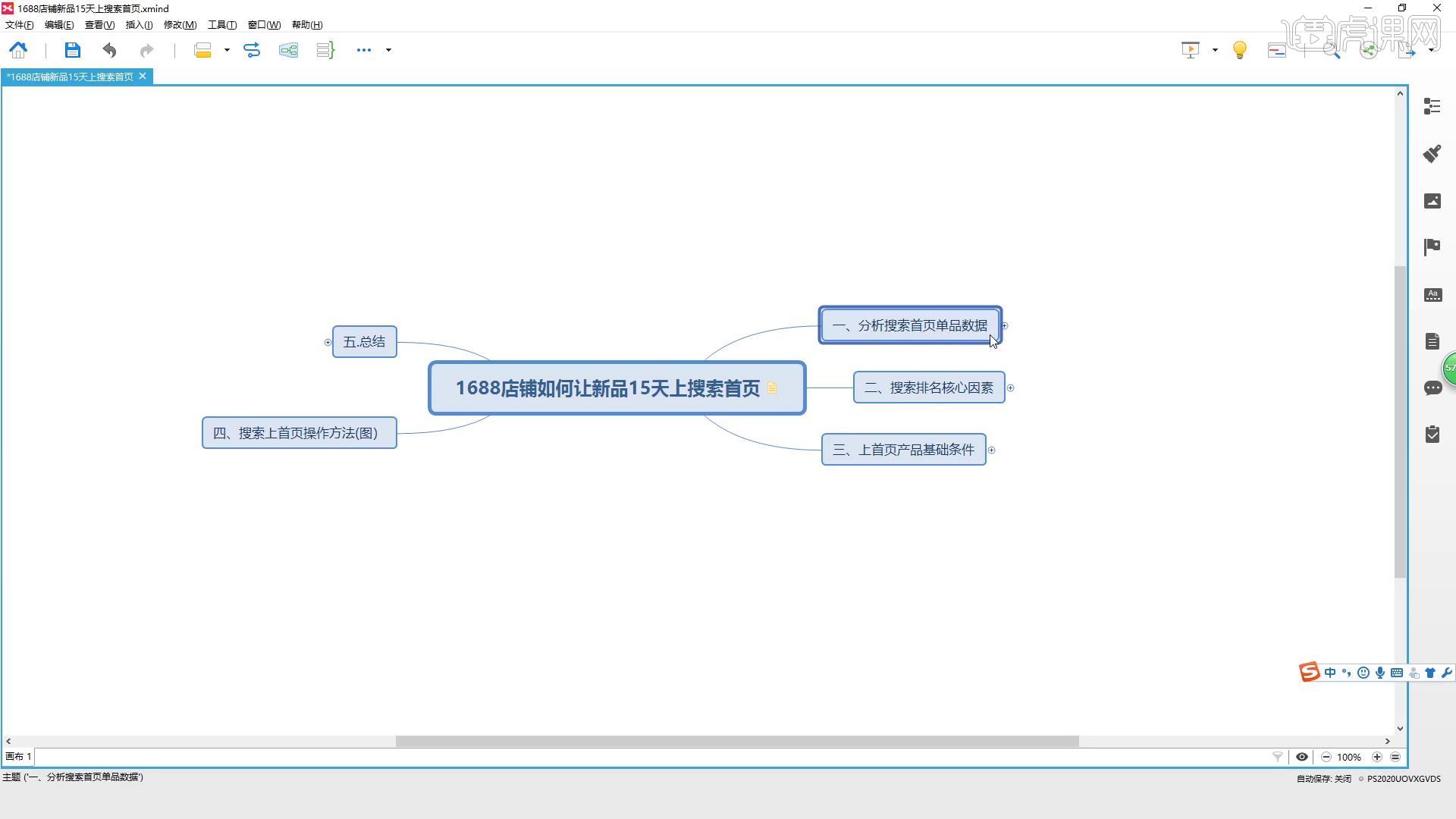Open the Gantt chart view icon
1456x819 pixels.
[1277, 50]
